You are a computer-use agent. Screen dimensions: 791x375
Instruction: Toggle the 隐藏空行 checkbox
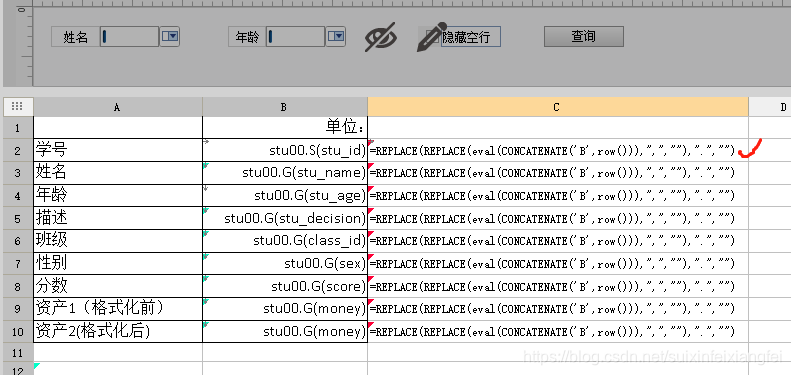pyautogui.click(x=431, y=36)
